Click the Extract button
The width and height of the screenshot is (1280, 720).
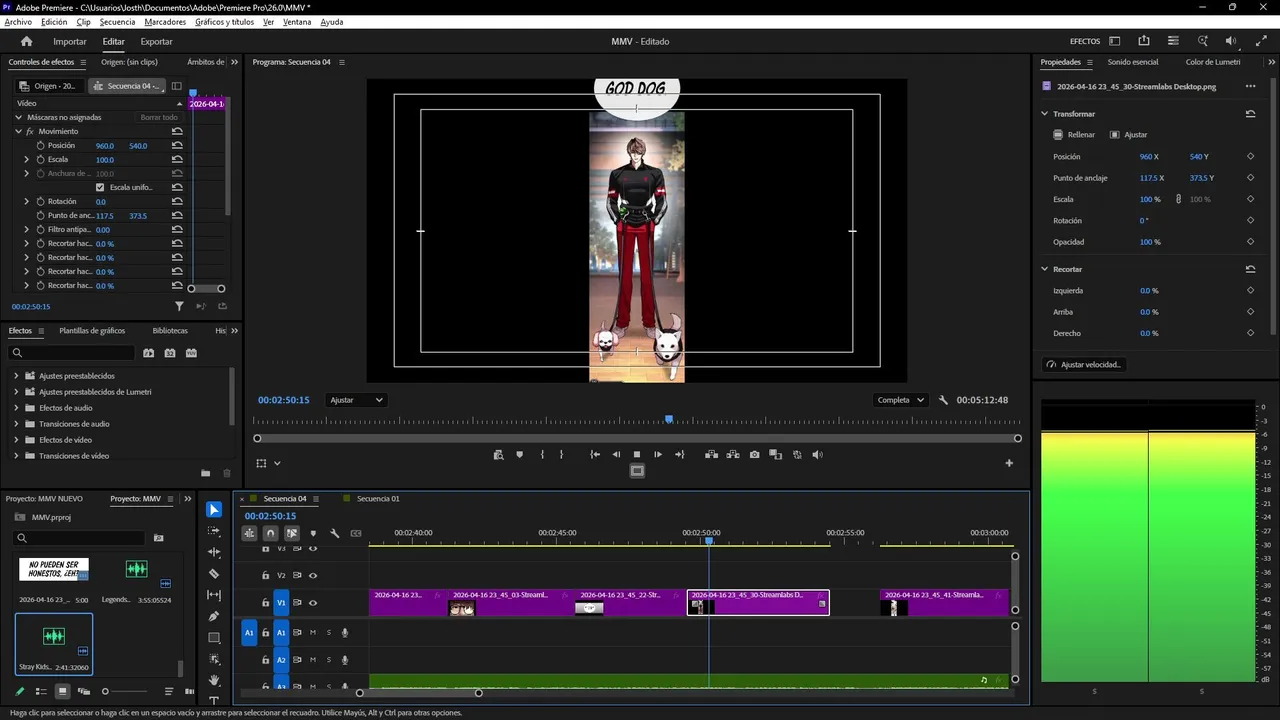click(733, 455)
